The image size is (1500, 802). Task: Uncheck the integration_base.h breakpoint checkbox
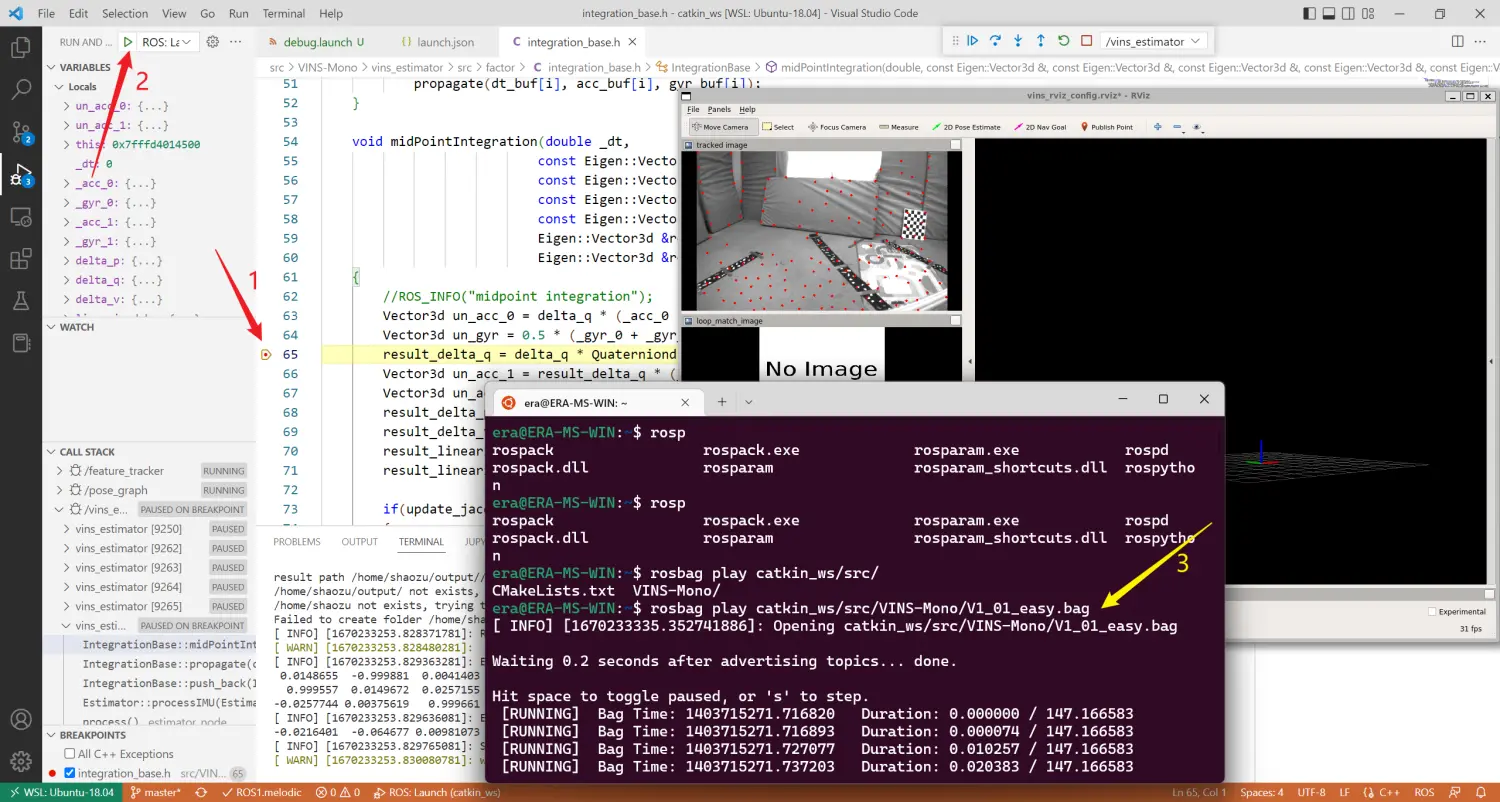pos(70,773)
